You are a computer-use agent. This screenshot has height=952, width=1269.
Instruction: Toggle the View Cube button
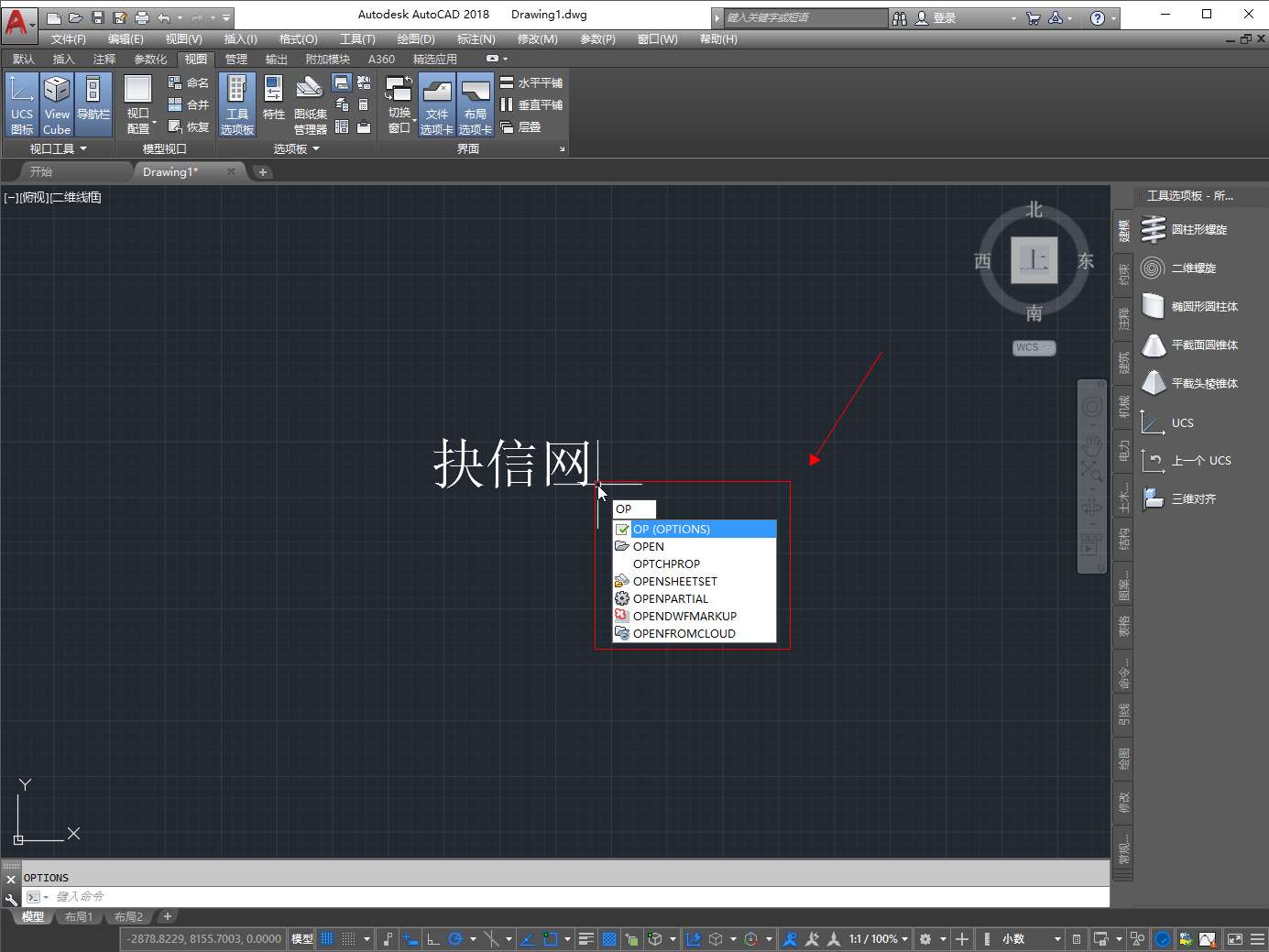57,104
